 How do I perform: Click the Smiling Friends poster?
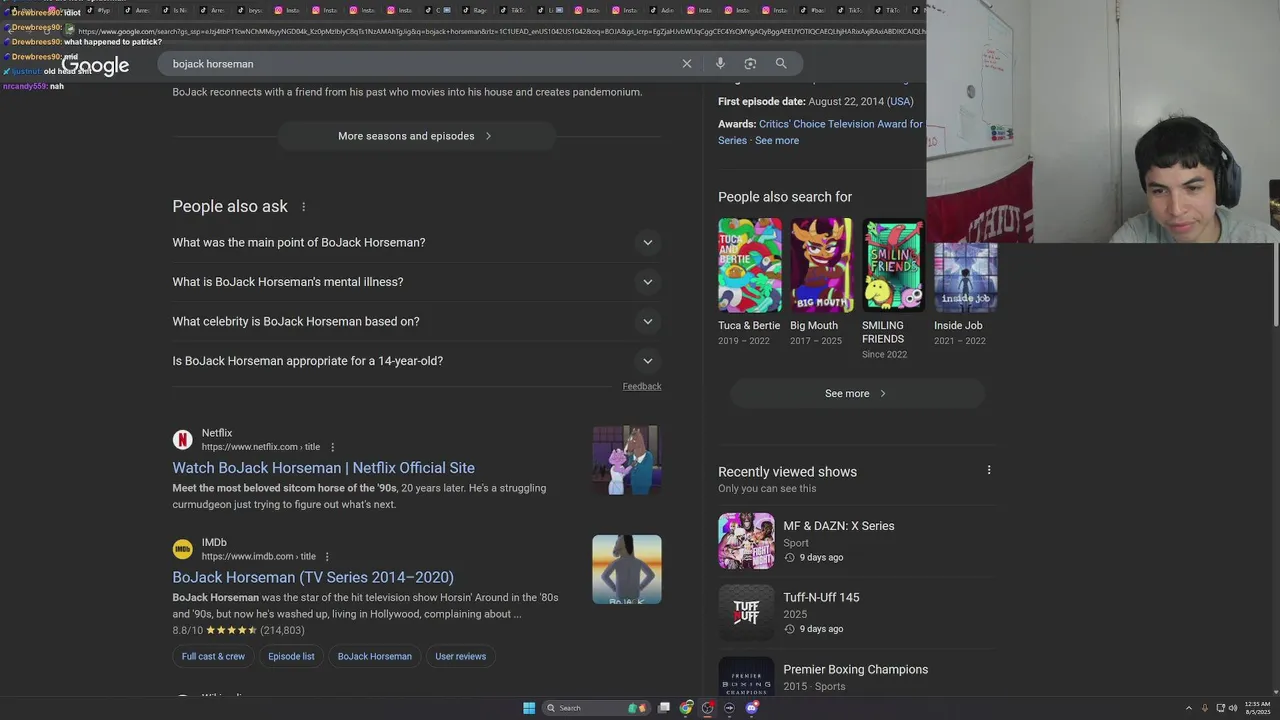click(x=894, y=266)
